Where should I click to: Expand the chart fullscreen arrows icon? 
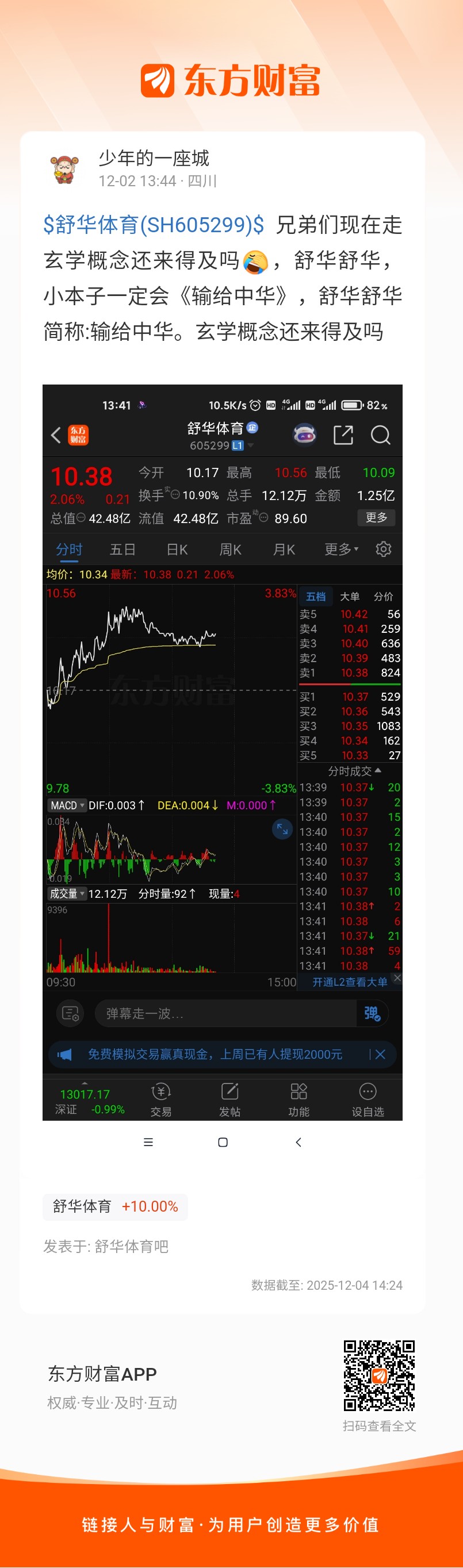tap(282, 828)
